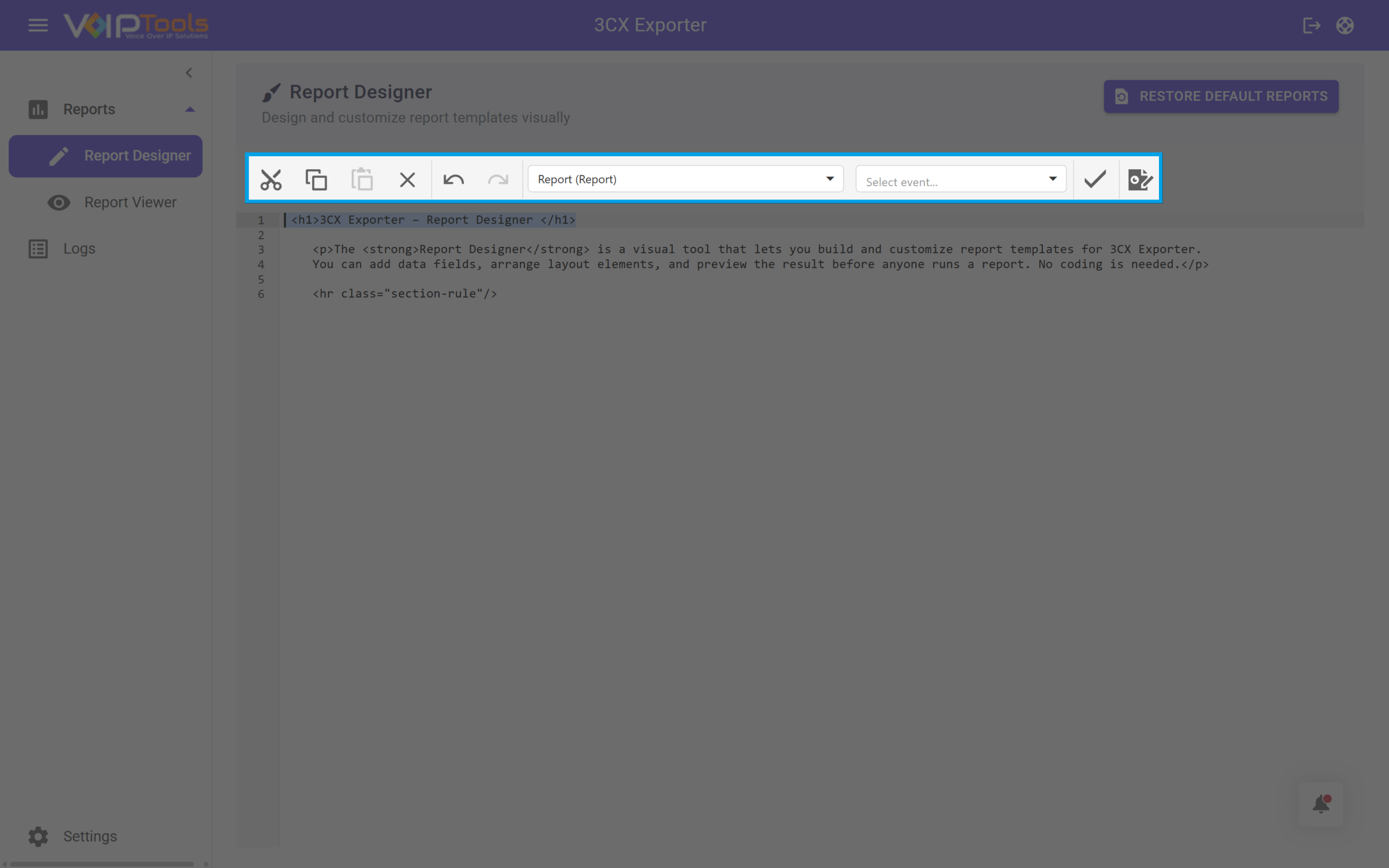Click the logout icon in header
1389x868 pixels.
(1311, 25)
